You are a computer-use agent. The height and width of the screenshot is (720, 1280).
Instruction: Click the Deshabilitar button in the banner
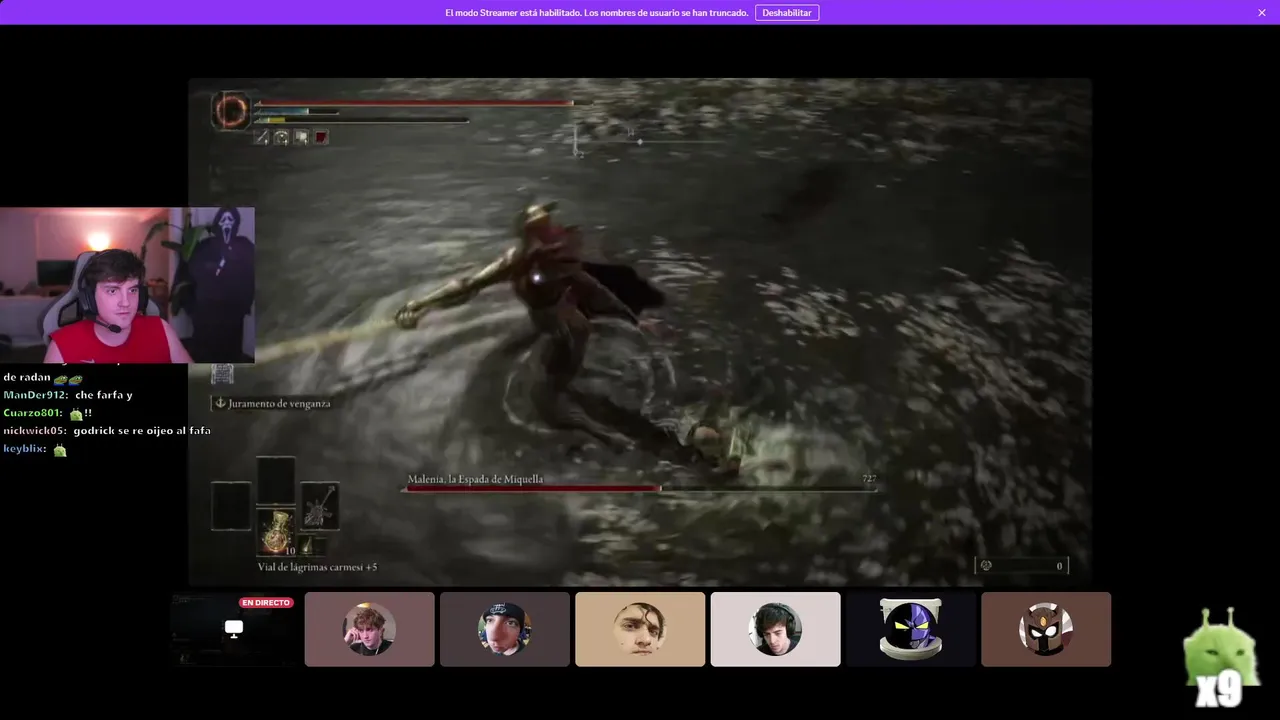pos(787,13)
